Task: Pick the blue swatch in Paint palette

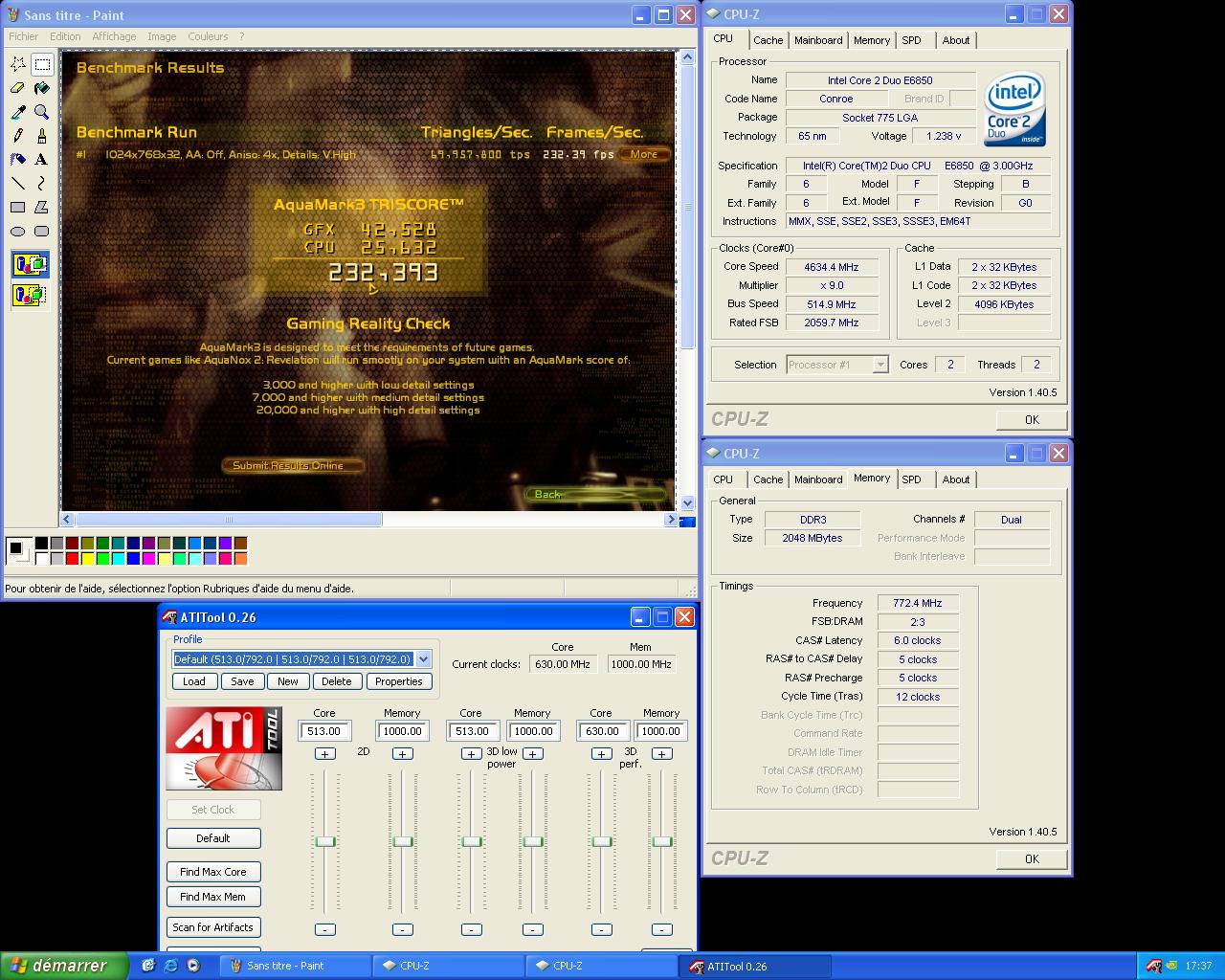Action: tap(134, 558)
